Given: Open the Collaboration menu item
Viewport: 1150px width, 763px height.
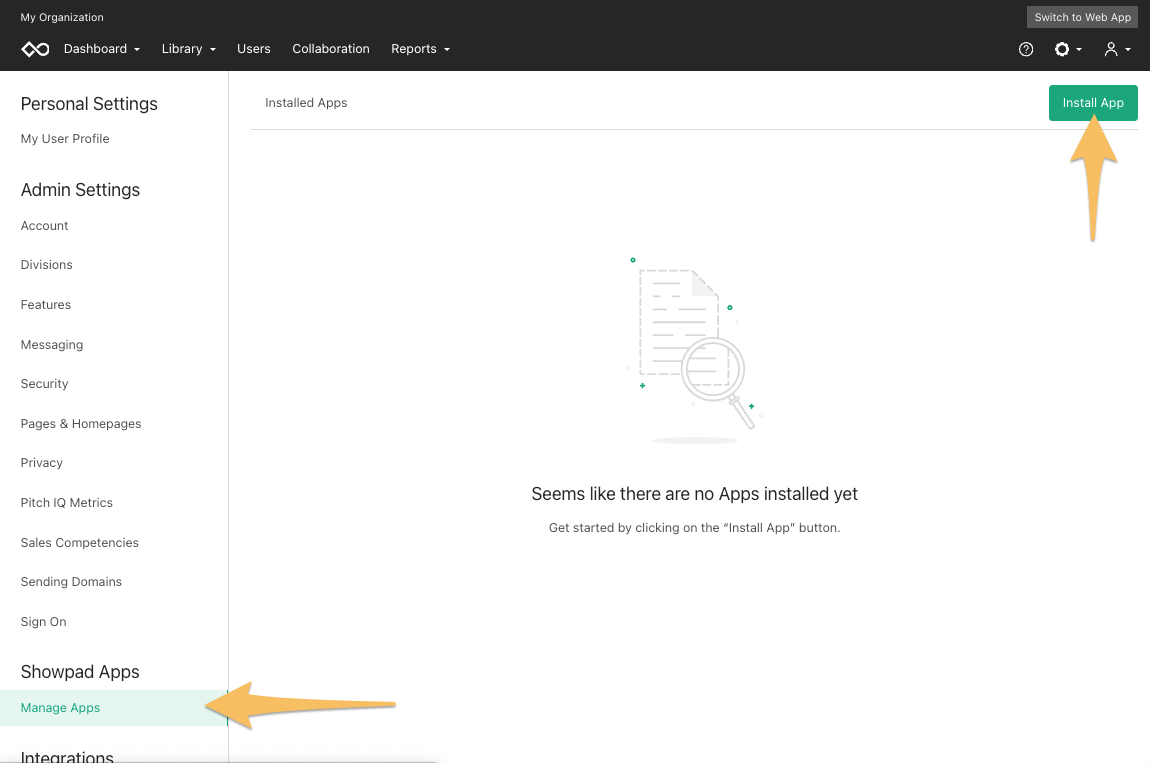Looking at the screenshot, I should coord(331,49).
